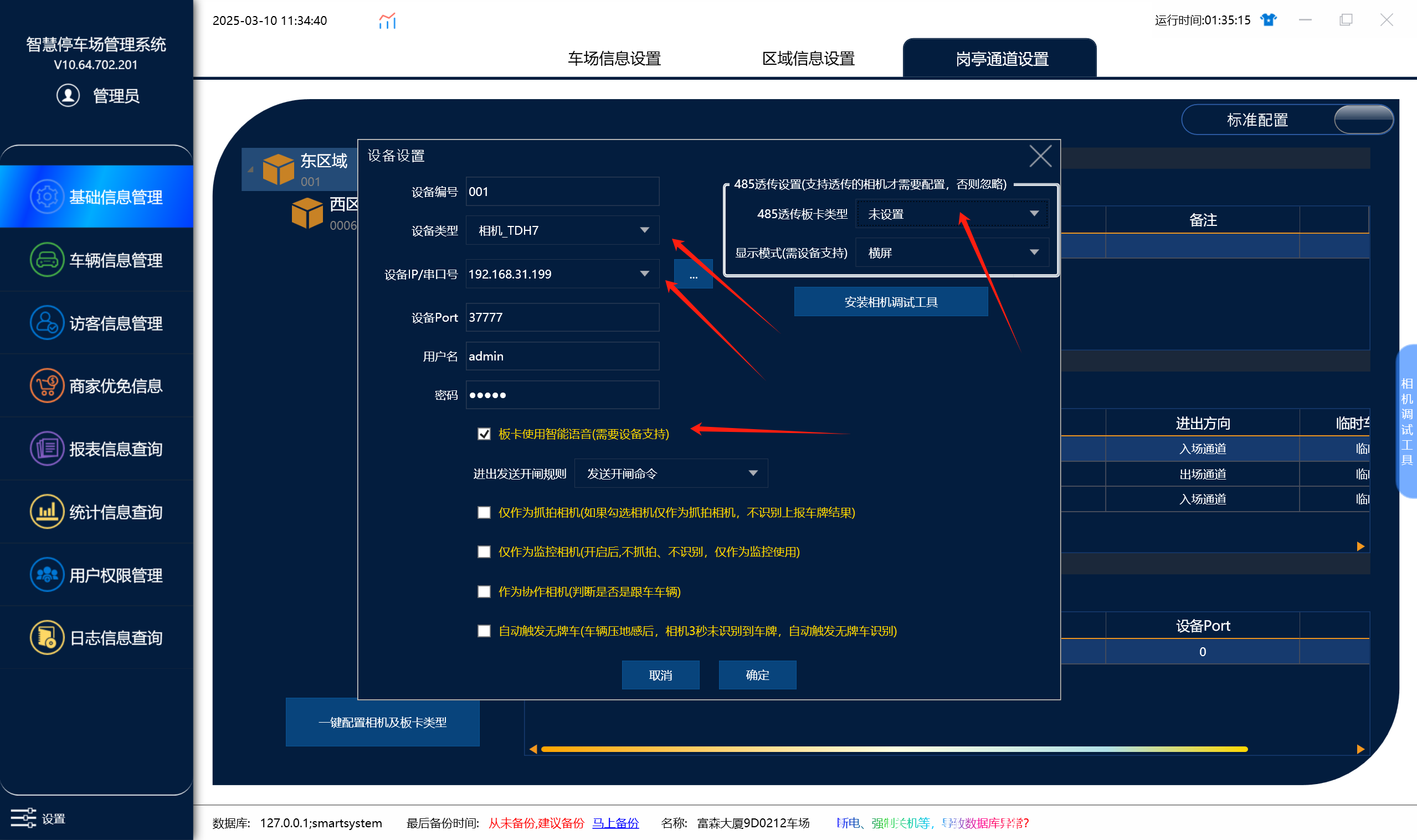Click the horizontal scrollbar bar at bottom
Viewport: 1417px width, 840px height.
(895, 749)
